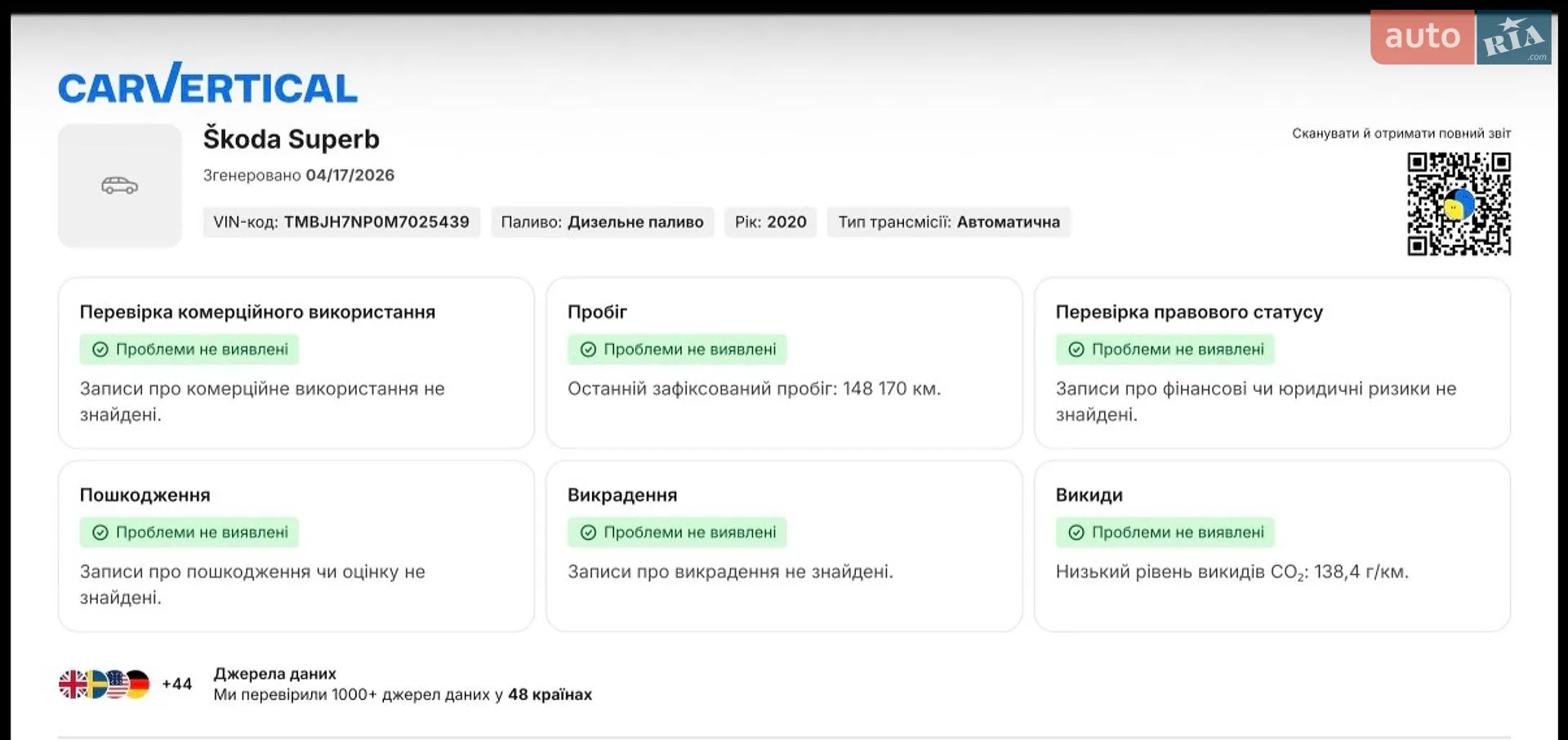Click the Перевірка комерційного використання heading
This screenshot has height=740, width=1568.
pyautogui.click(x=257, y=312)
